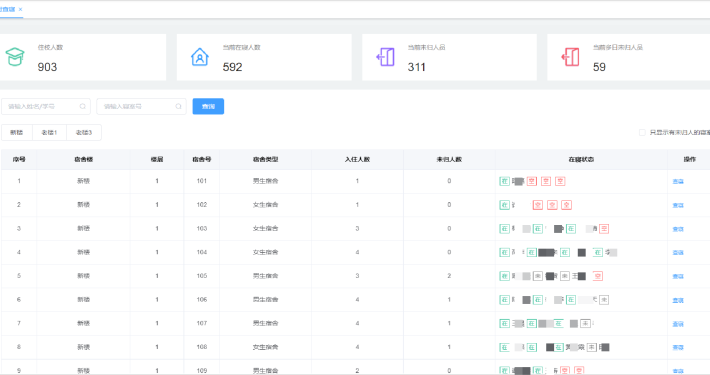Click the red 空 badge in room 105 row
This screenshot has height=375, width=710.
click(x=598, y=276)
